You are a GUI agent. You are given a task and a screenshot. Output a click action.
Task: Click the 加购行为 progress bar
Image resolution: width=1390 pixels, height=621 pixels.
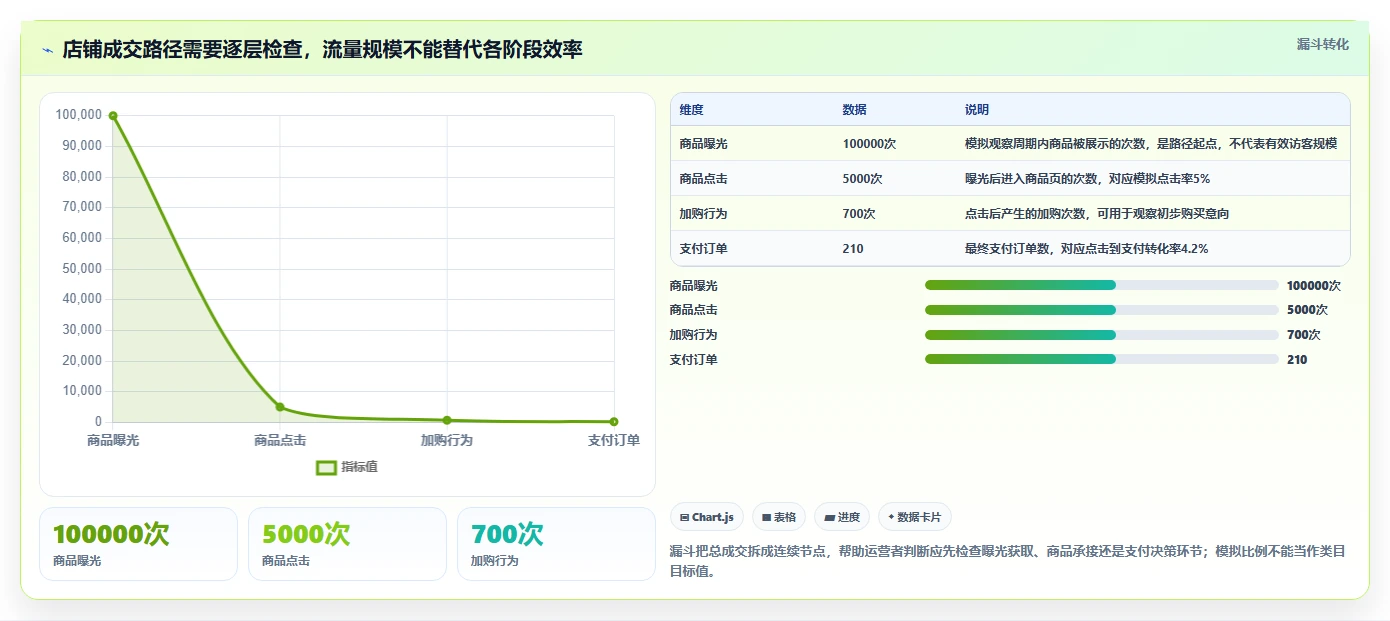click(x=1102, y=335)
